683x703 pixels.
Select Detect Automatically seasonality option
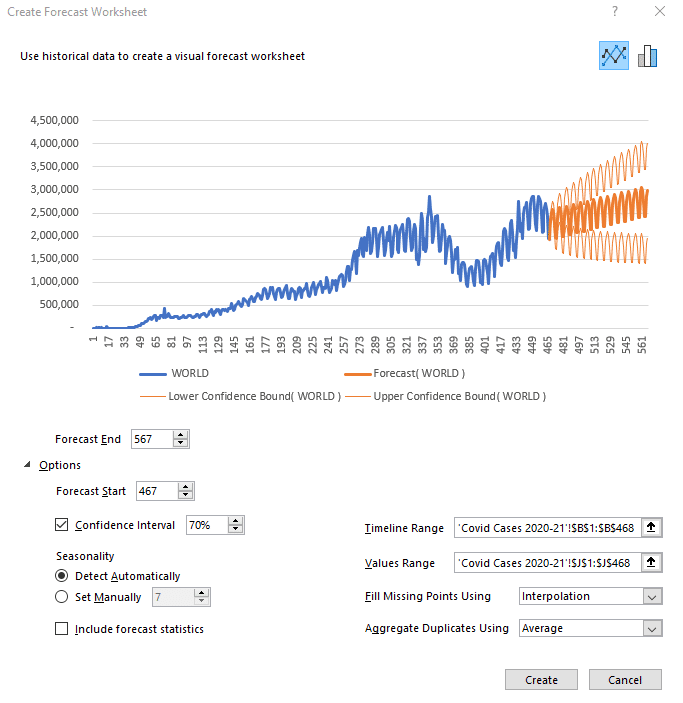pyautogui.click(x=62, y=576)
